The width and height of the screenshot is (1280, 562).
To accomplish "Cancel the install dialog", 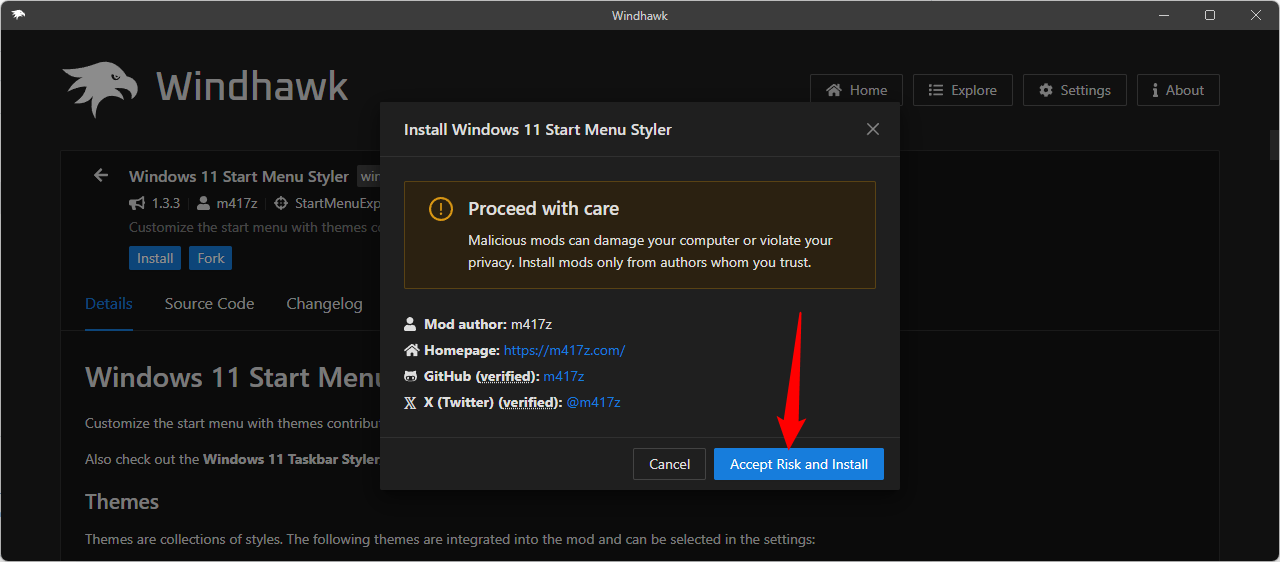I will click(669, 464).
